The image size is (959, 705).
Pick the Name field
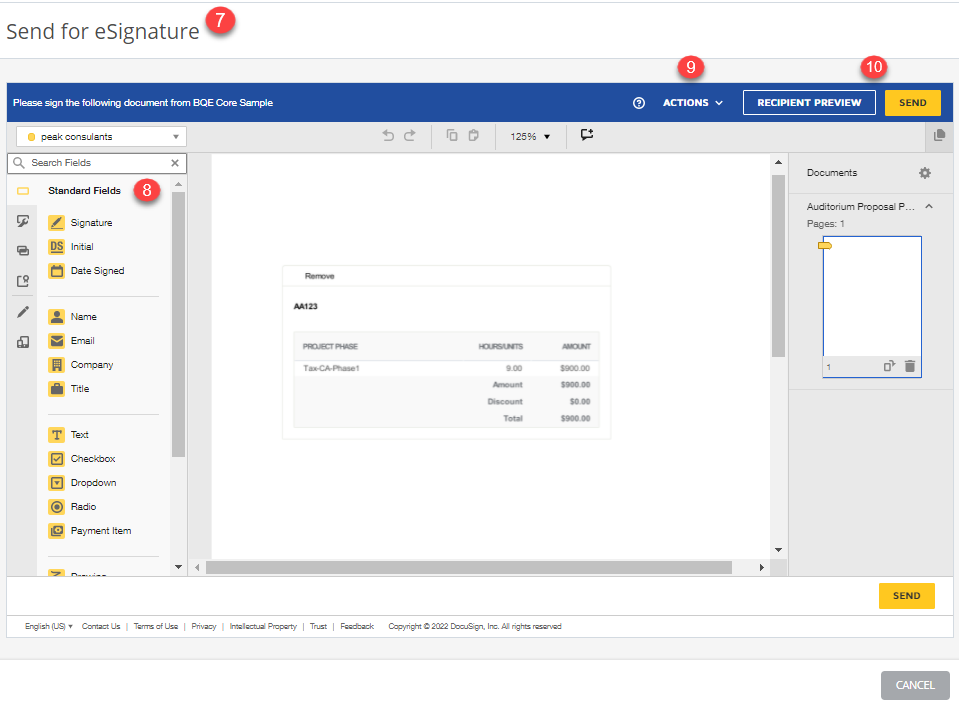click(x=73, y=317)
